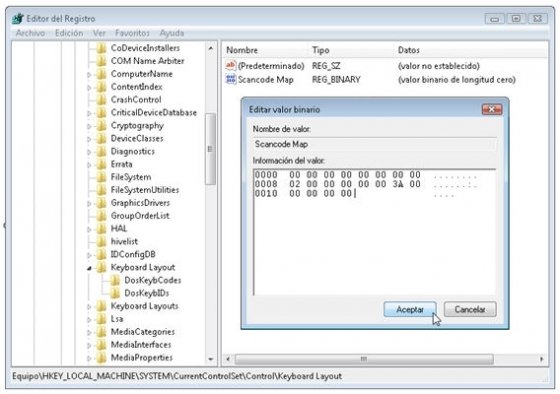
Task: Select the DosKeybCodes folder icon
Action: [x=115, y=280]
